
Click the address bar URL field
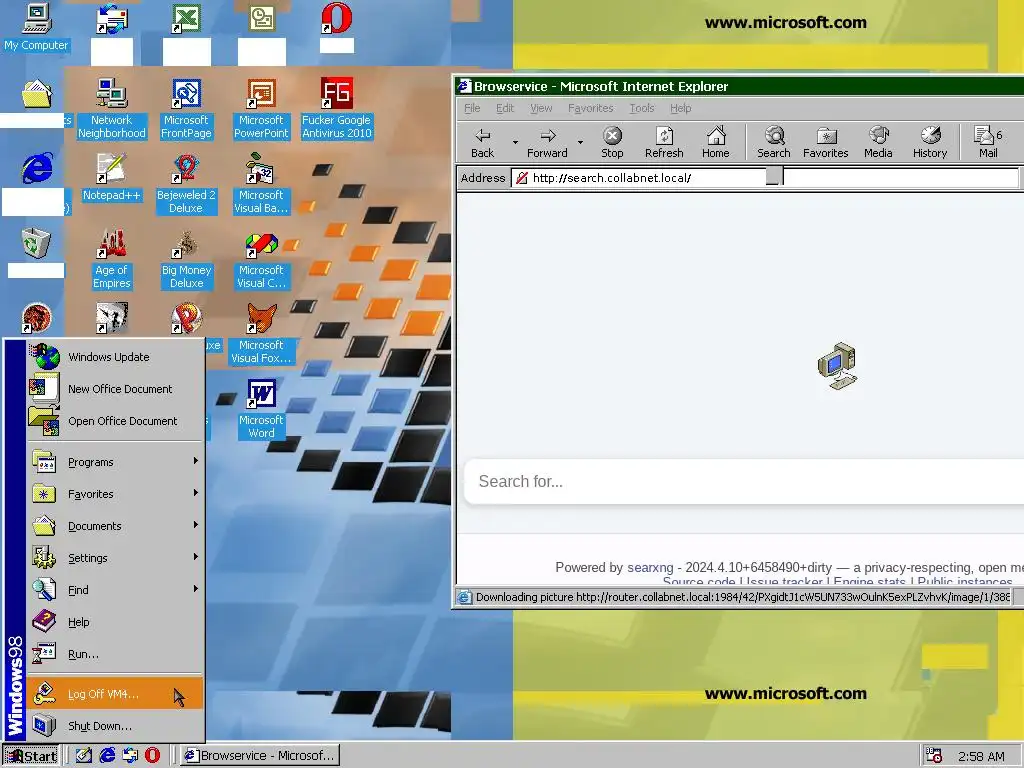764,178
